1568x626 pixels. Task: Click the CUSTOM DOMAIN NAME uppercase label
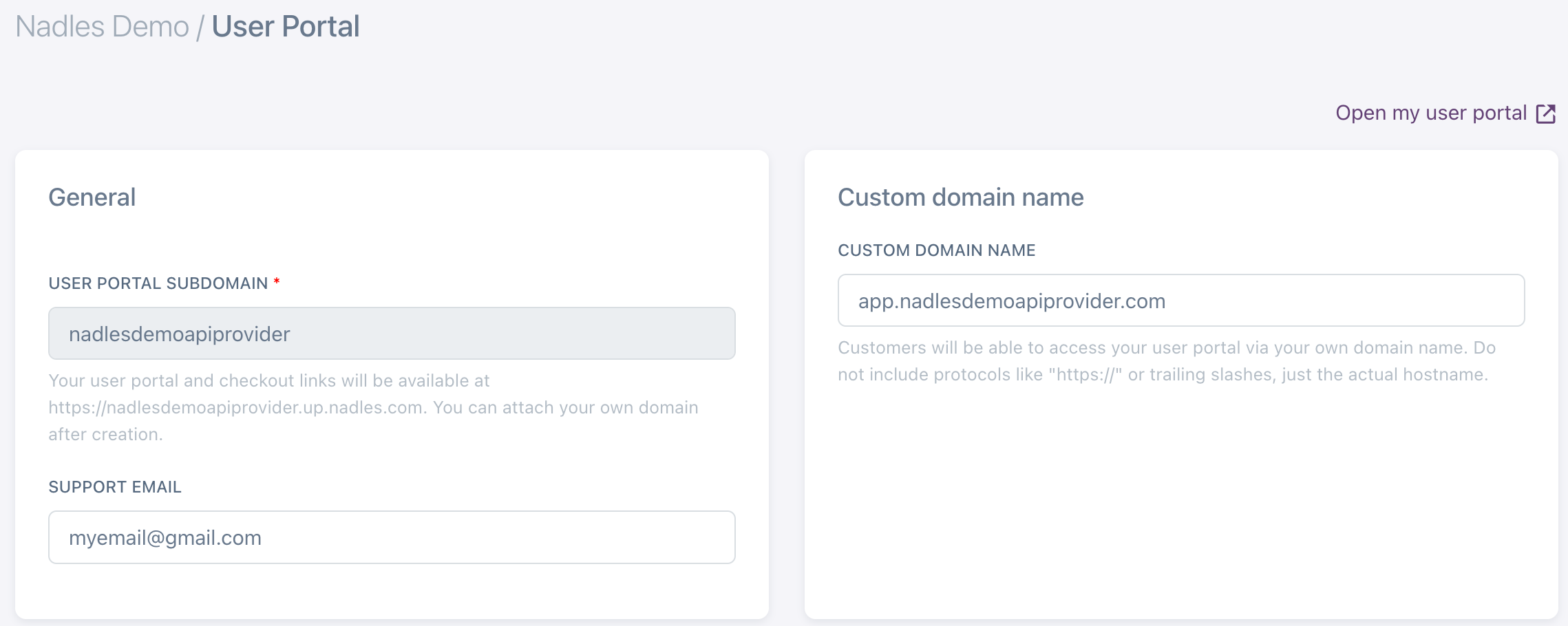click(x=936, y=250)
